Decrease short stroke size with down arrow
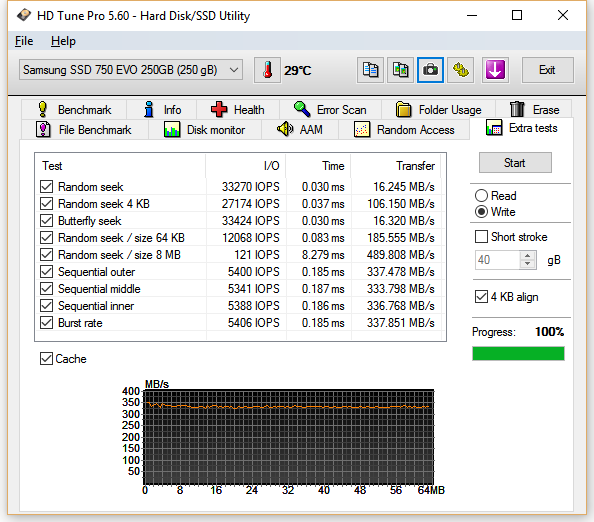 tap(528, 264)
